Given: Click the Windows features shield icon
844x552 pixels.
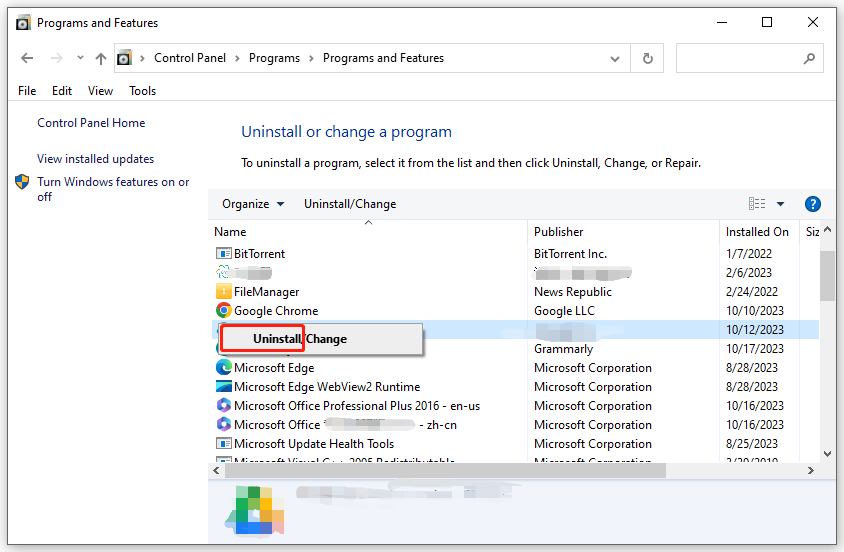Looking at the screenshot, I should point(23,183).
